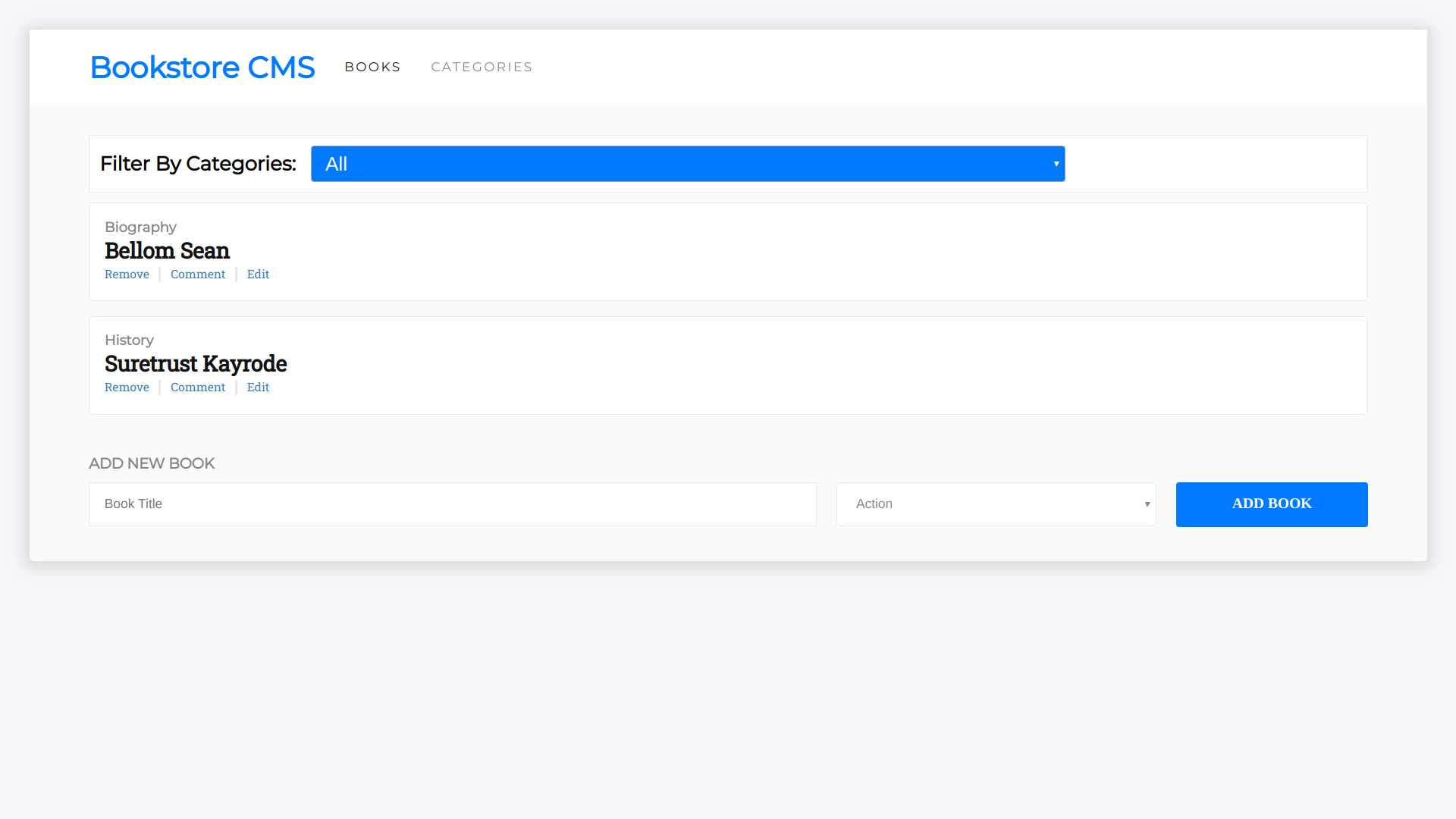The image size is (1456, 819).
Task: Click the filter dropdown arrow icon
Action: 1056,164
